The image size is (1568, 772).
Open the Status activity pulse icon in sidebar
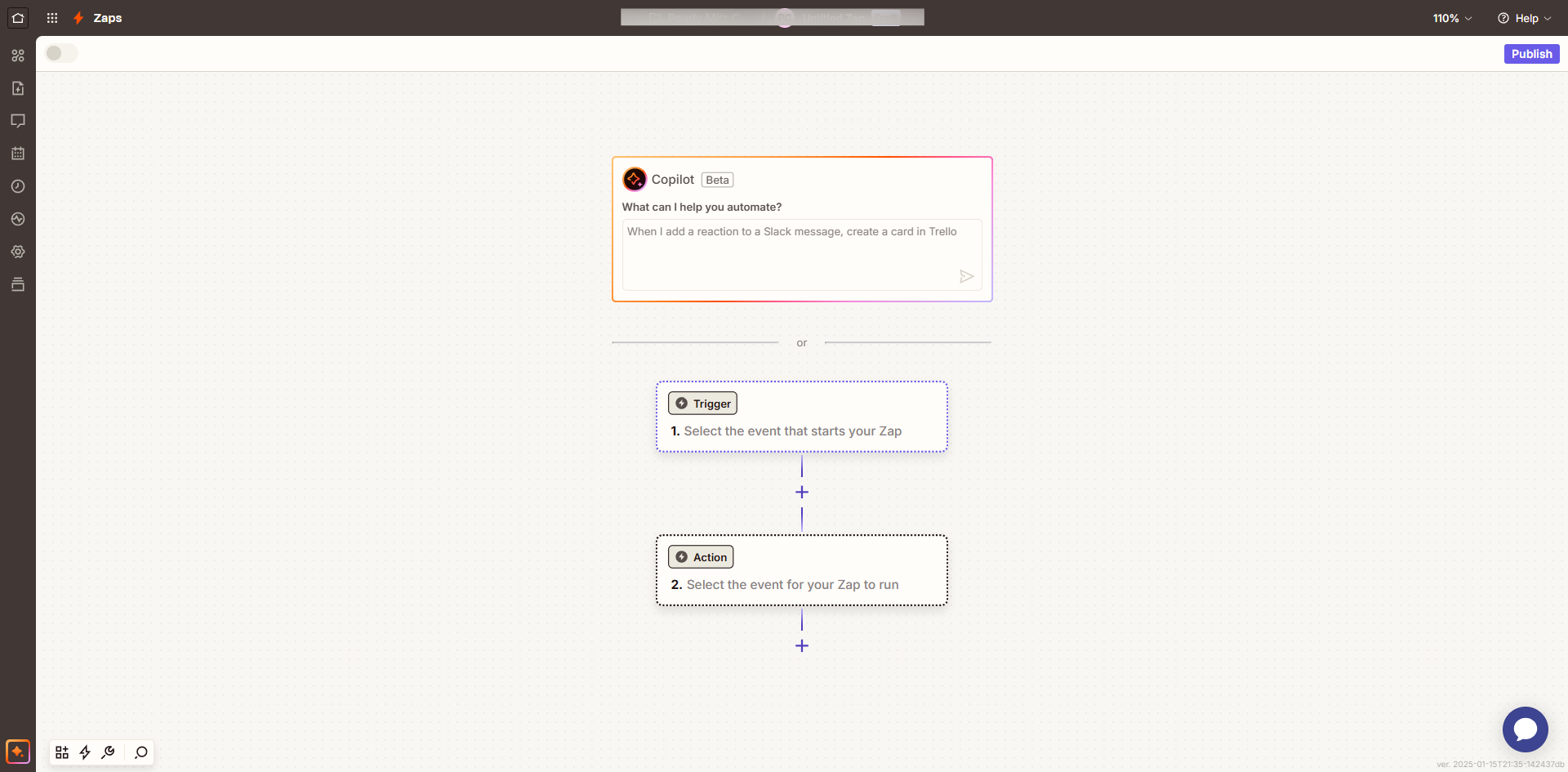click(x=18, y=219)
